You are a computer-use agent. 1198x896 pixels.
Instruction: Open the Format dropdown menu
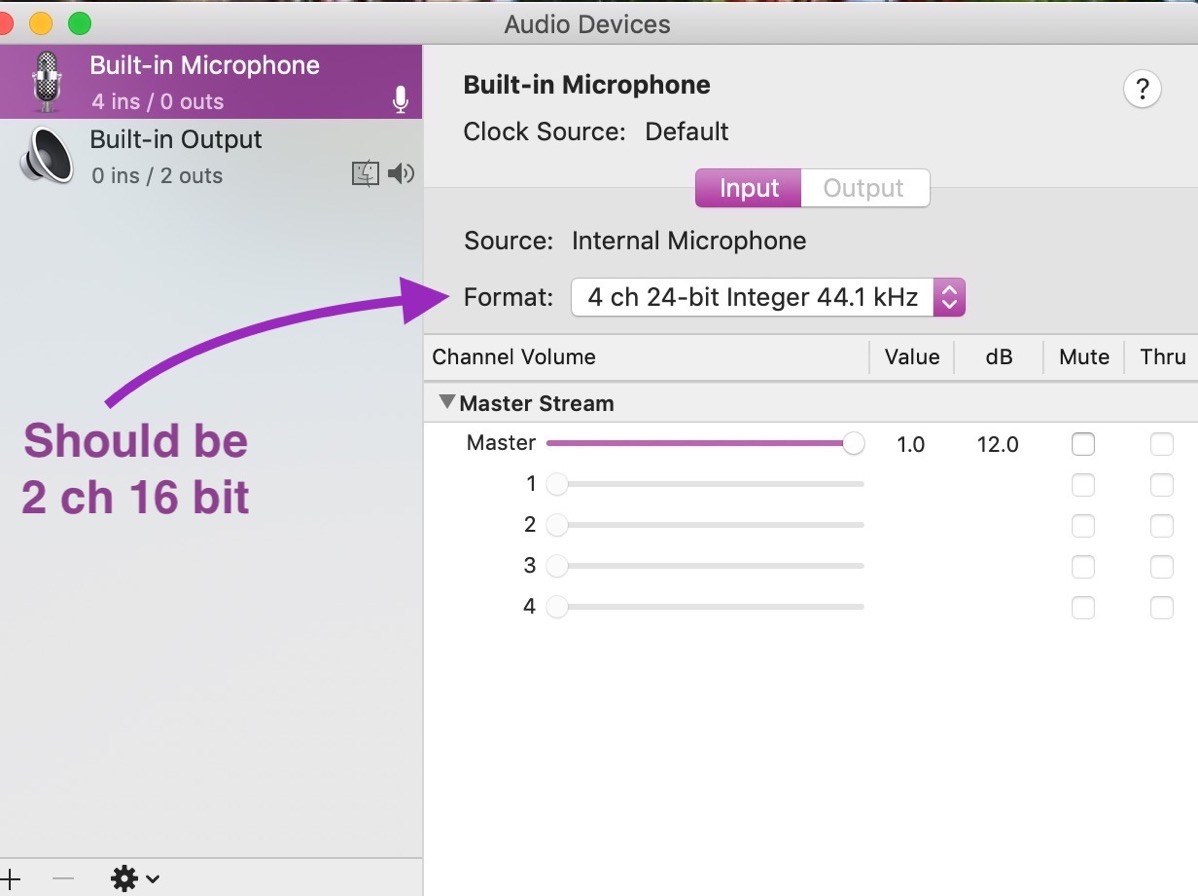[x=767, y=297]
